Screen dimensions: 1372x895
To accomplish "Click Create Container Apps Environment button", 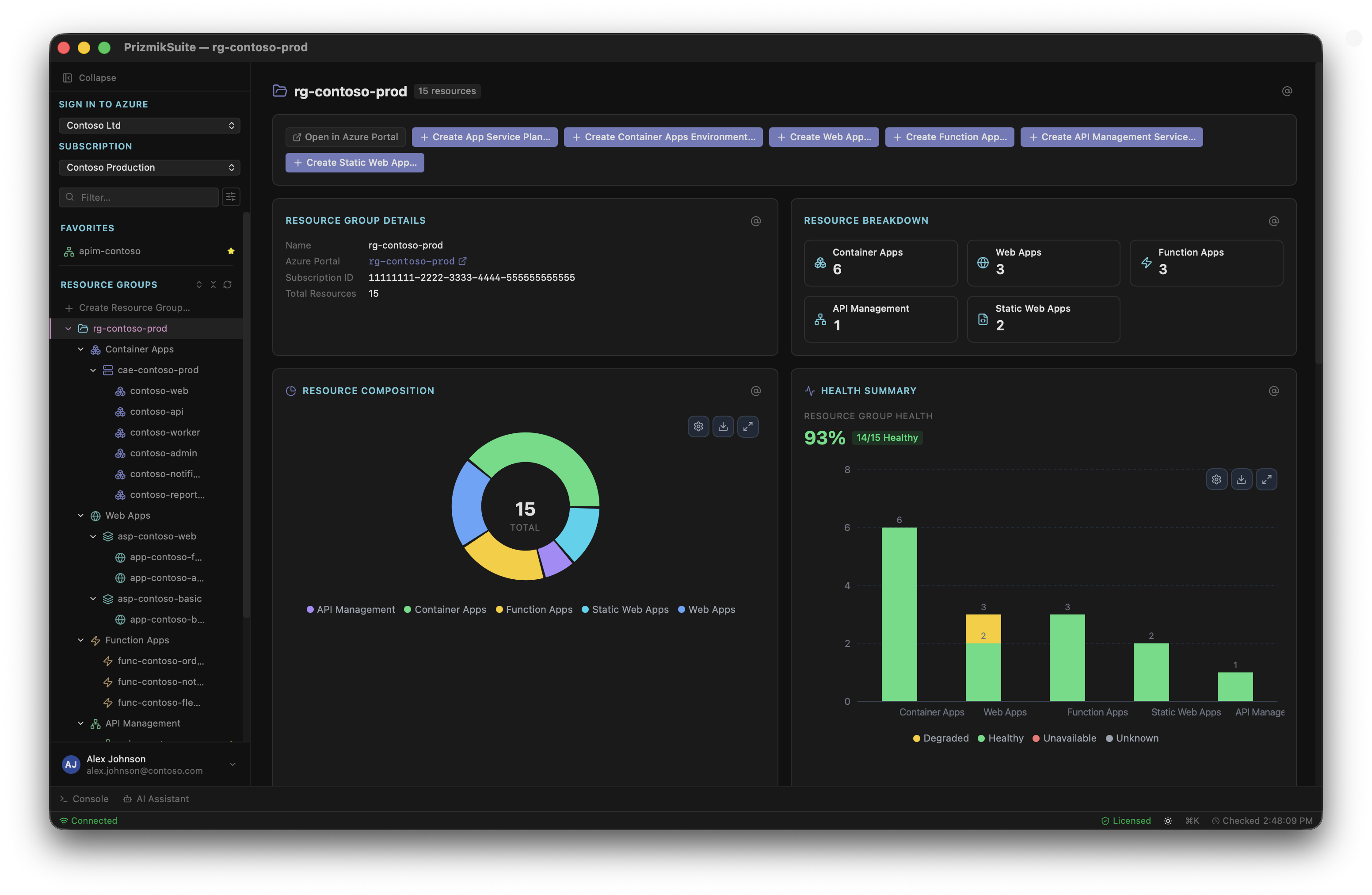I will [663, 137].
